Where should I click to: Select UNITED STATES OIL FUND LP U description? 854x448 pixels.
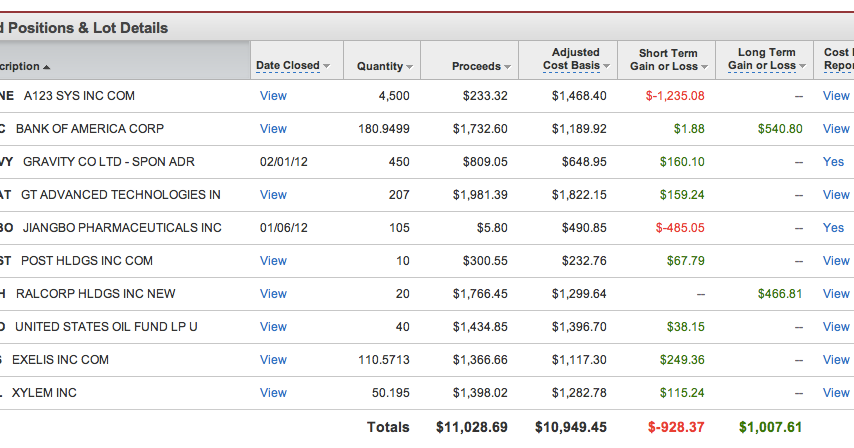tap(106, 327)
